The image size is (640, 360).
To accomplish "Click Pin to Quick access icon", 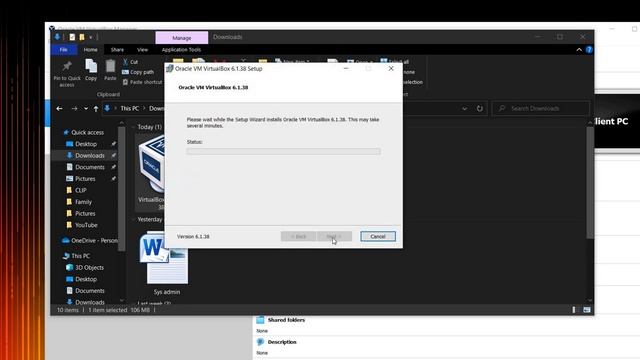I will click(x=67, y=66).
